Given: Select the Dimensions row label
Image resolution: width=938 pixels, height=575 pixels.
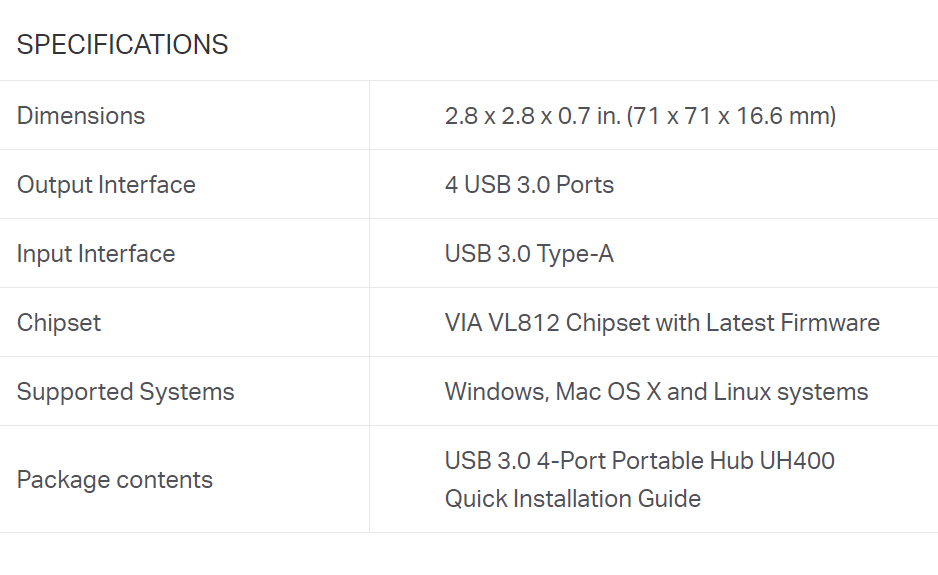Looking at the screenshot, I should click(x=81, y=116).
